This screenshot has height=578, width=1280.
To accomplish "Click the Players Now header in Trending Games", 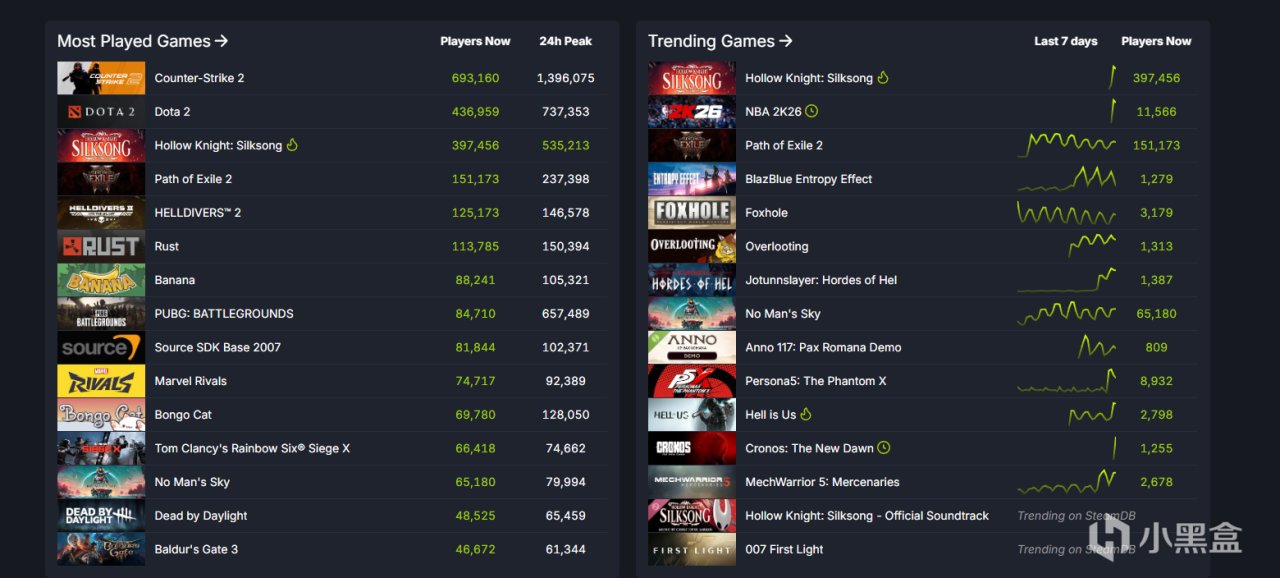I will click(1156, 41).
